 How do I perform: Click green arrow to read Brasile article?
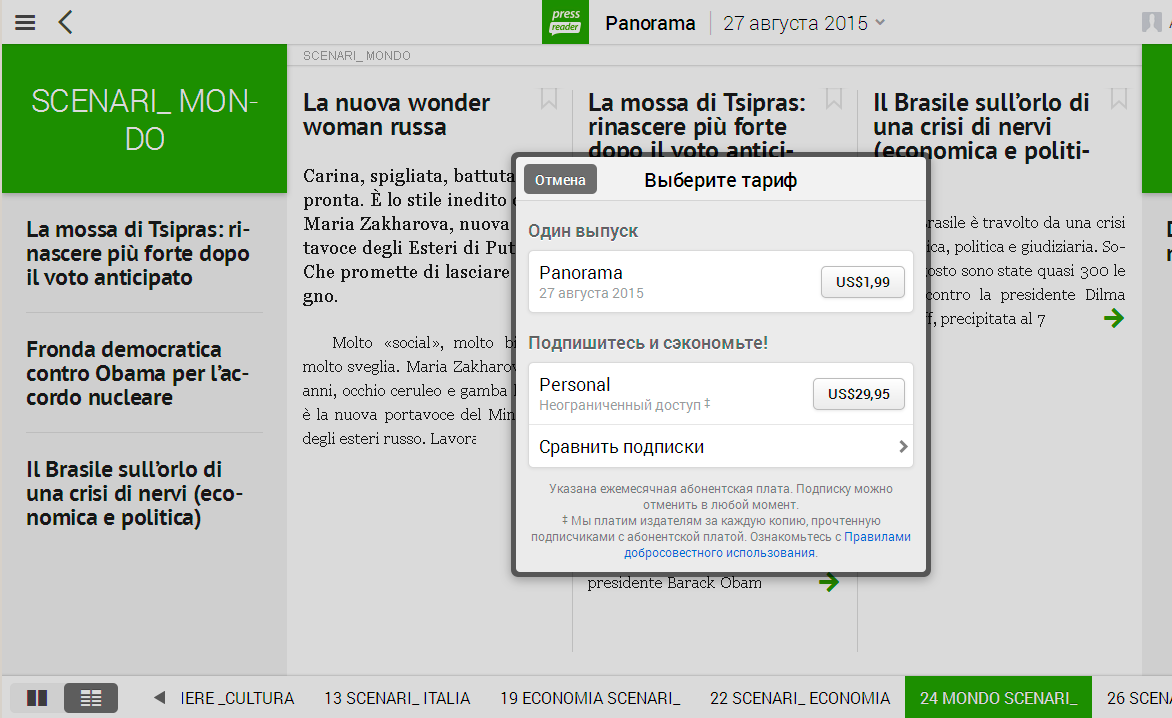click(1113, 319)
